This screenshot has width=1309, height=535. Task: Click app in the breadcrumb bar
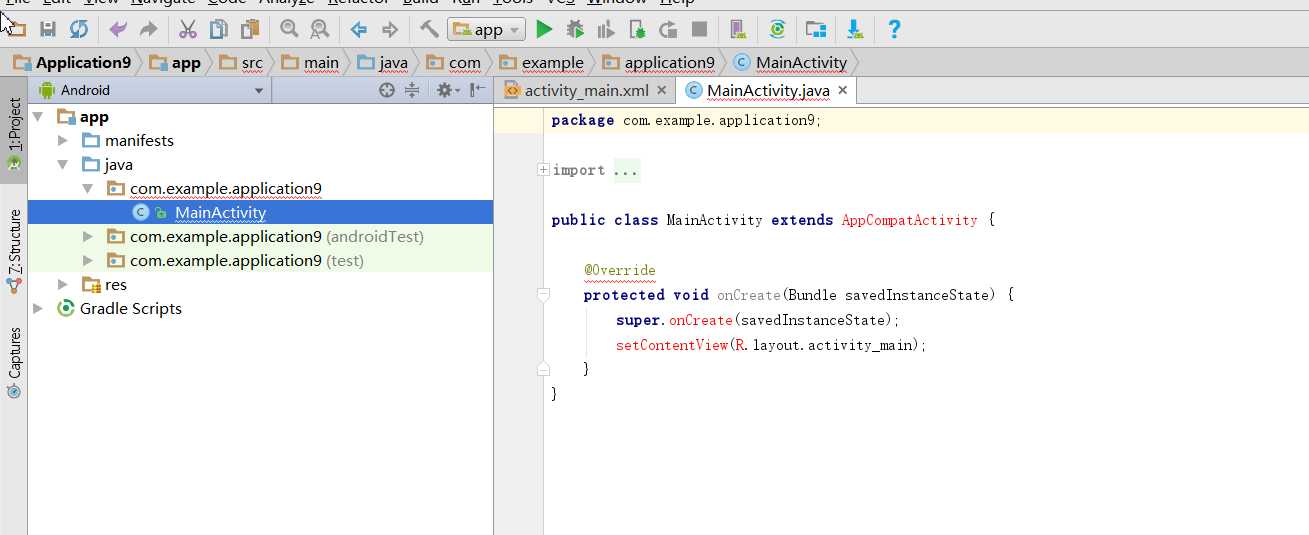point(175,62)
